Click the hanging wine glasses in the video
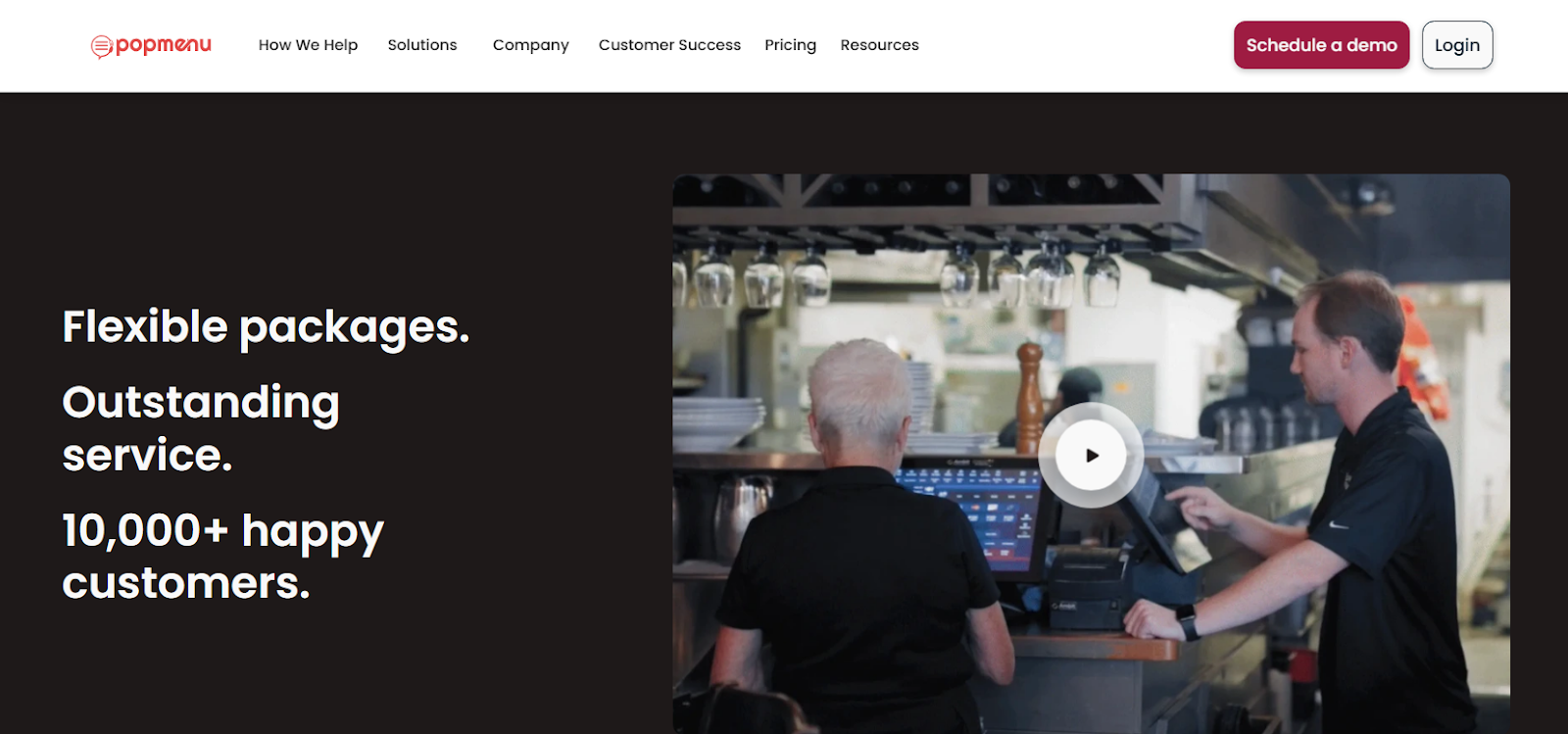The height and width of the screenshot is (734, 1568). coord(902,272)
